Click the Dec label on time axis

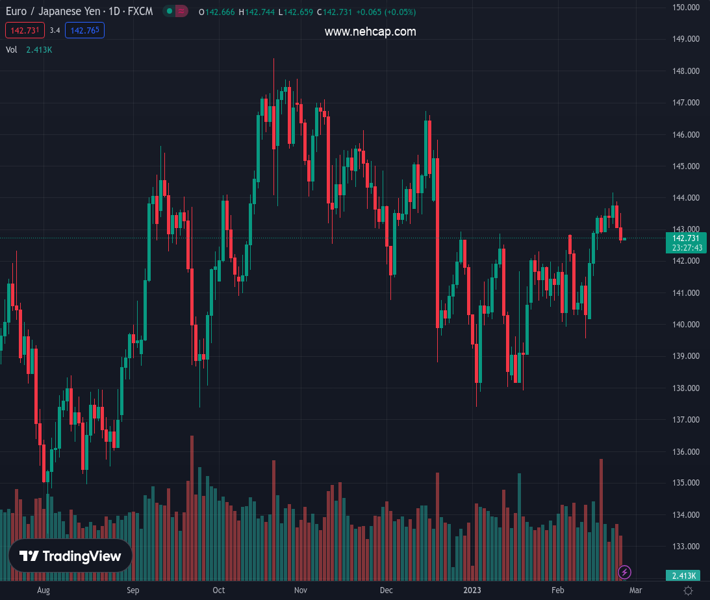(386, 591)
